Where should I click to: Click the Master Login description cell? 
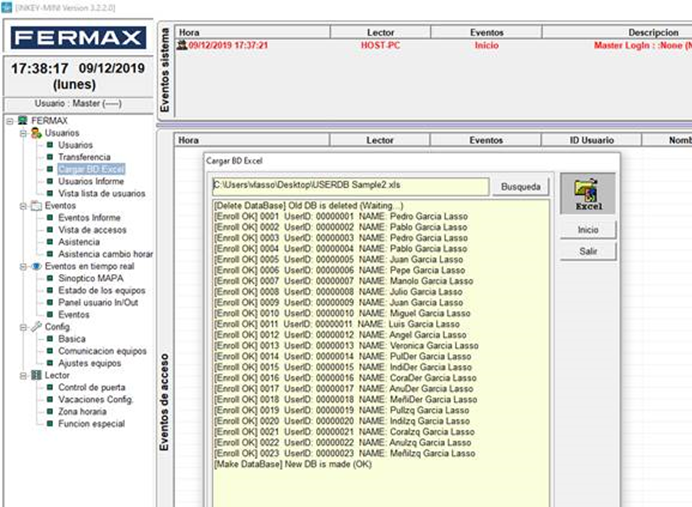(643, 45)
